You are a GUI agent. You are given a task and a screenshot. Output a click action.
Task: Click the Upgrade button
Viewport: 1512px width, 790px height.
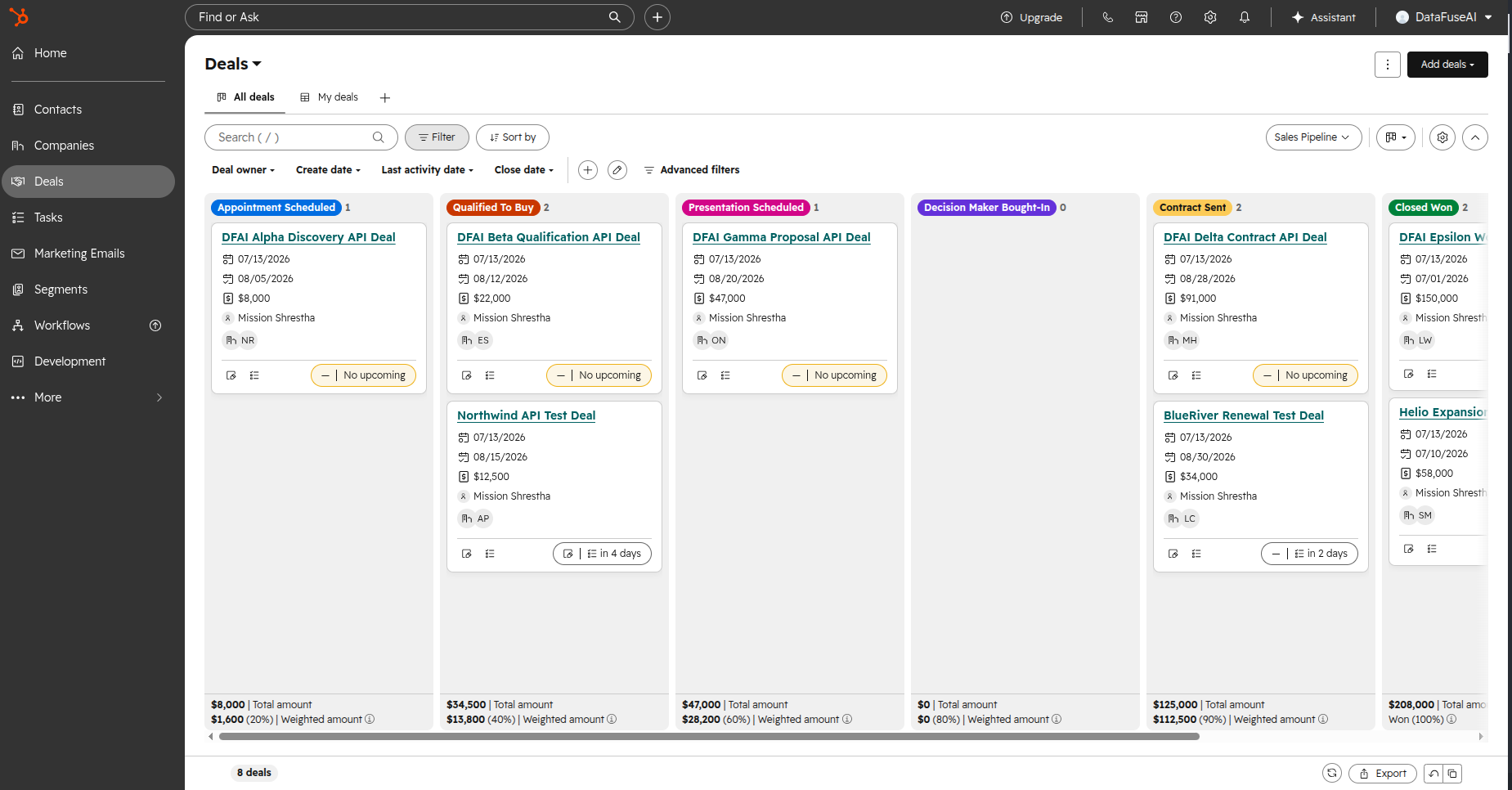[x=1031, y=17]
